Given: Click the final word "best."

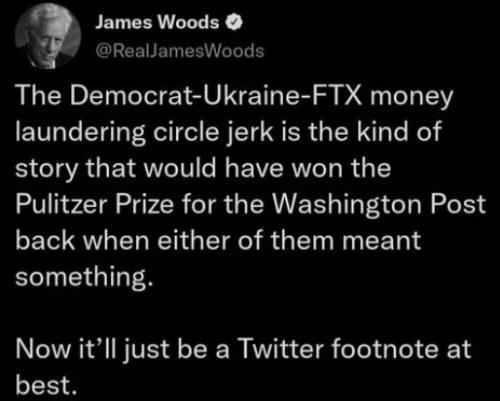Looking at the screenshot, I should coord(43,385).
